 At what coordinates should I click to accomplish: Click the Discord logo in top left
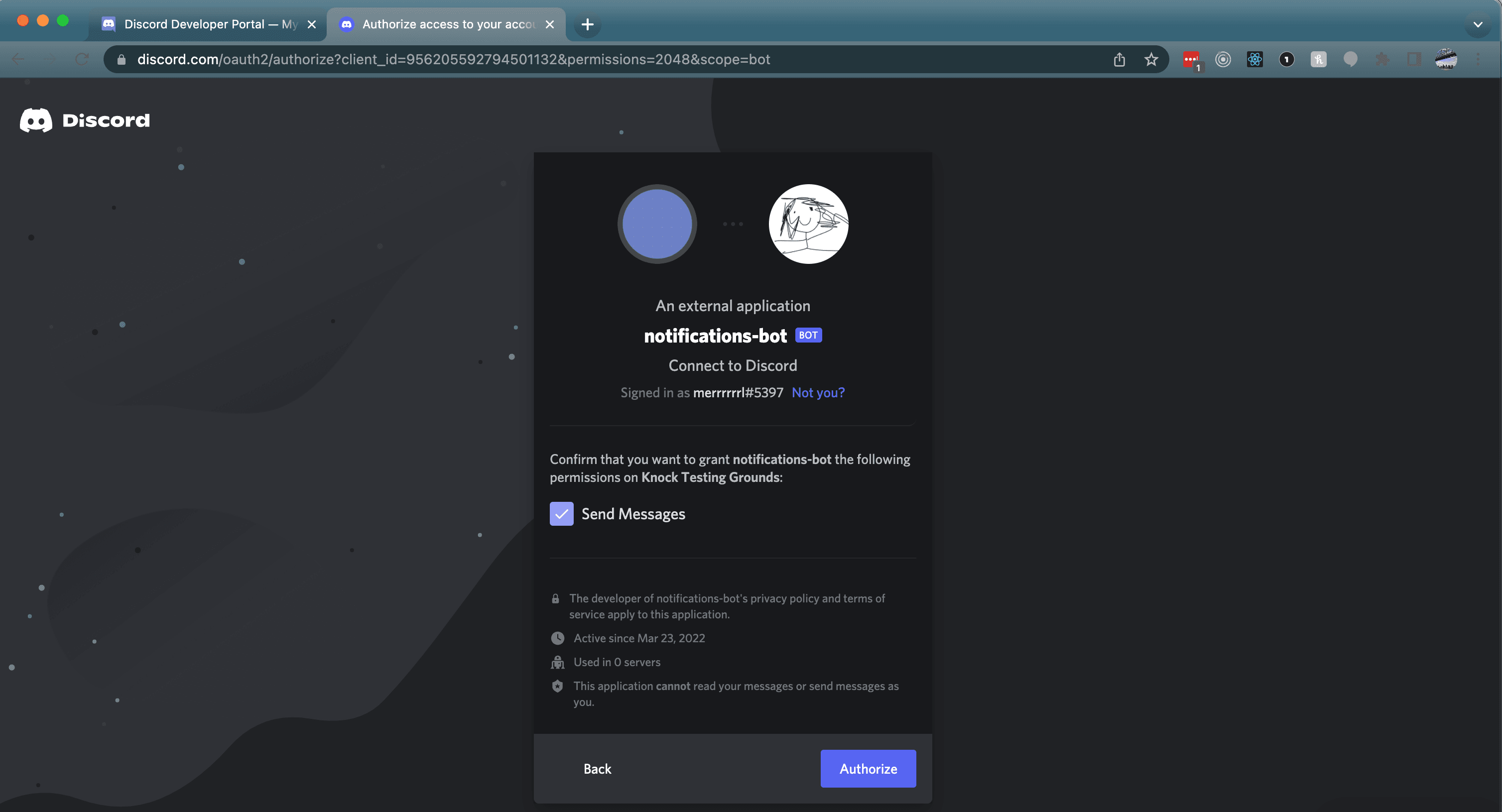[x=85, y=120]
